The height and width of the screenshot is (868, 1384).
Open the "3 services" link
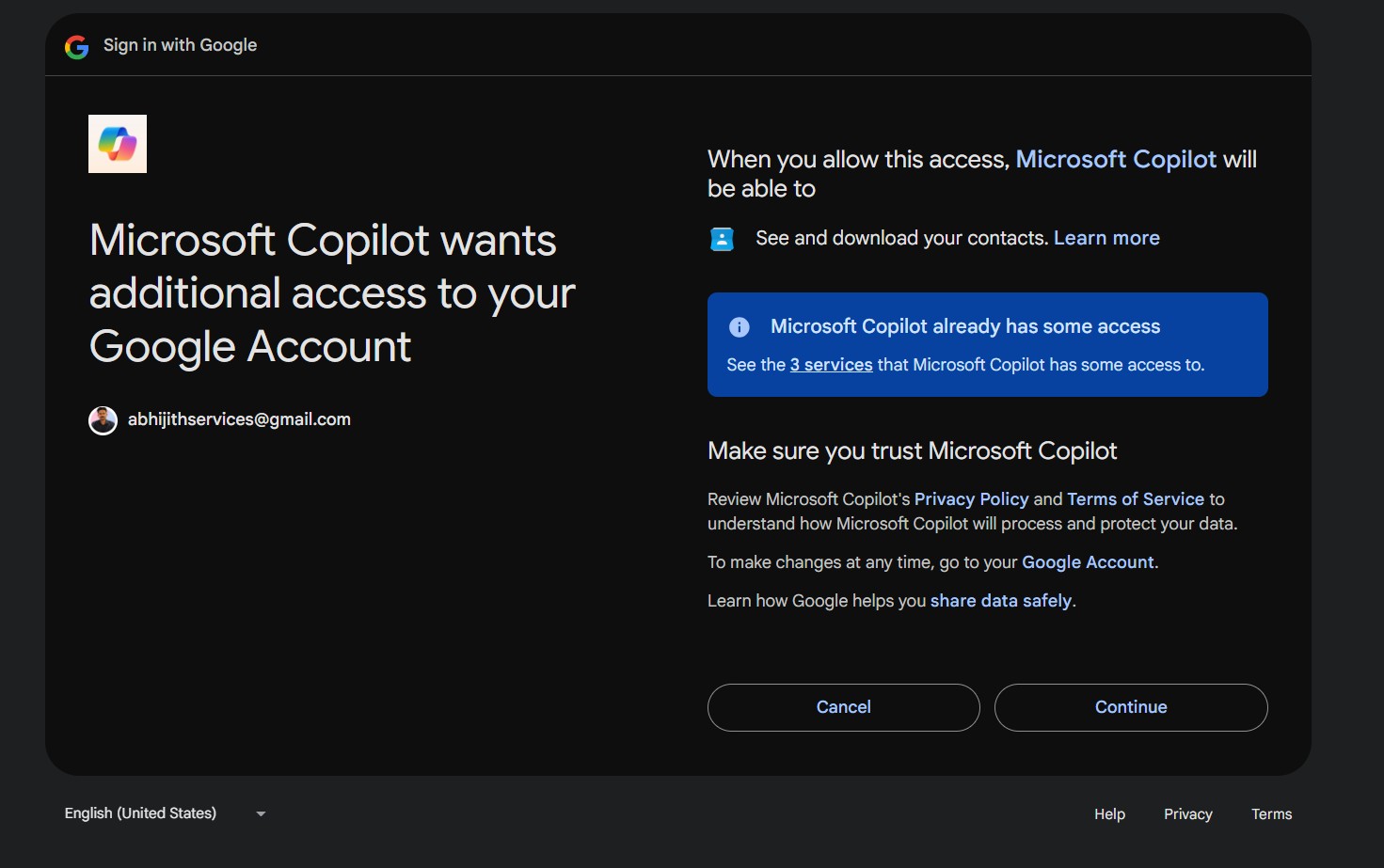tap(830, 364)
